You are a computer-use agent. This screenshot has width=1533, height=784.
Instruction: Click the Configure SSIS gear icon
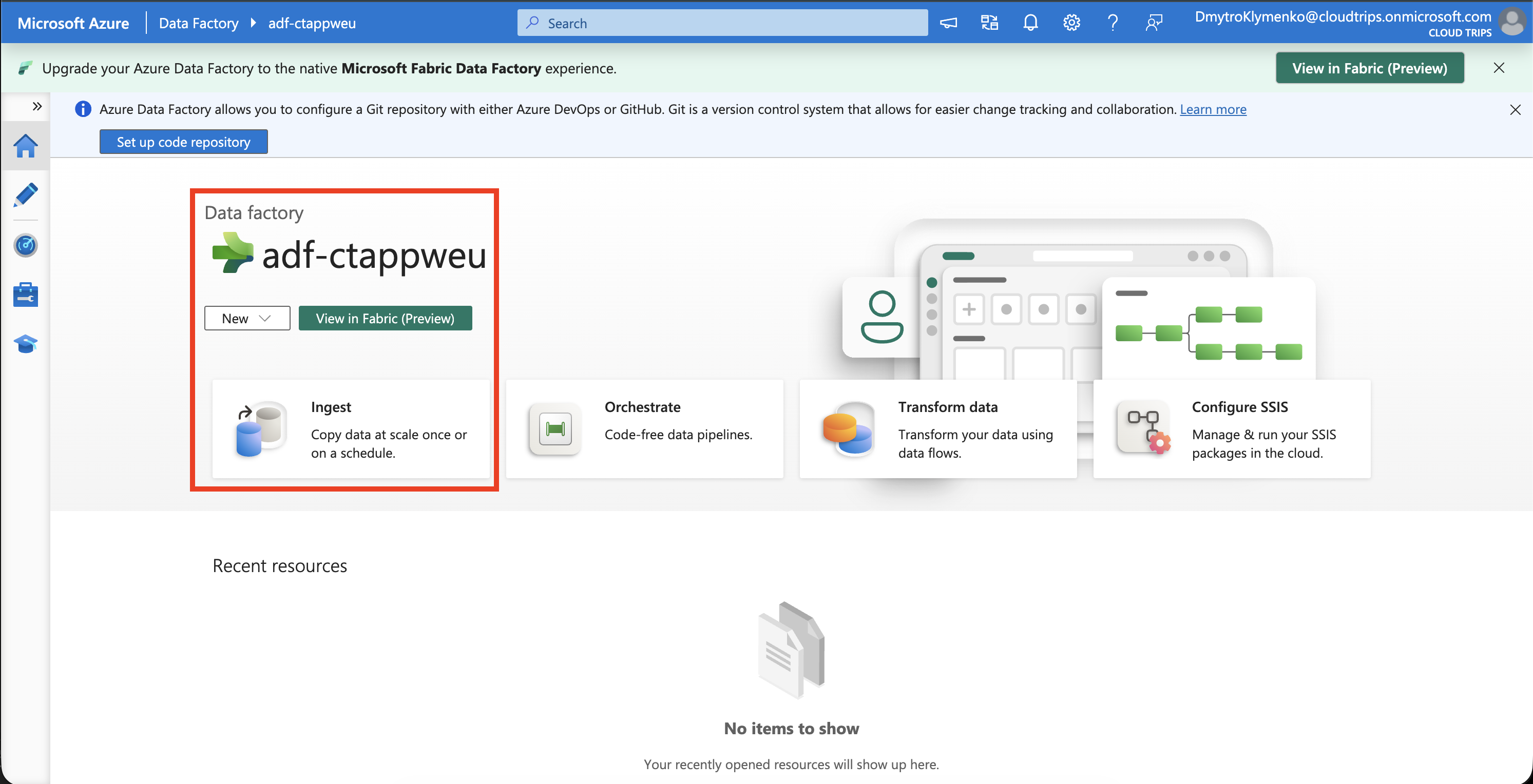(1143, 428)
